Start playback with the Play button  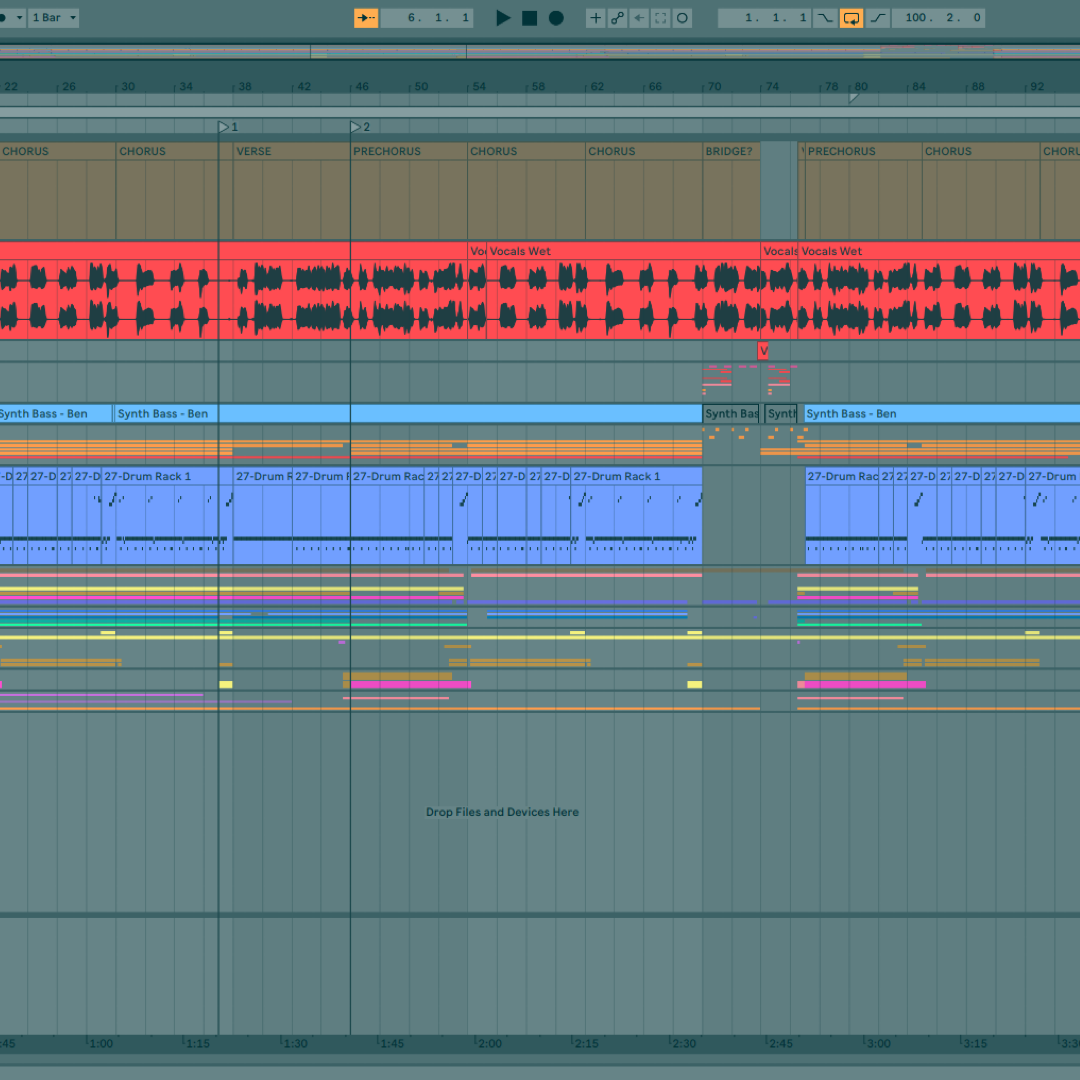pos(503,18)
